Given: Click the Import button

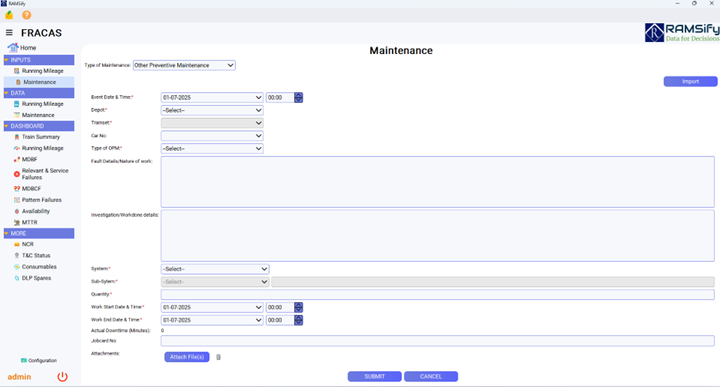Looking at the screenshot, I should [x=690, y=81].
